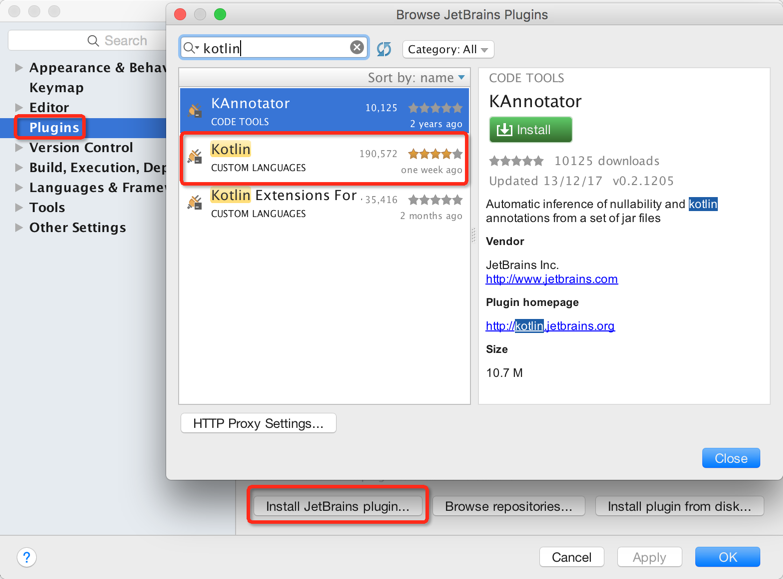The width and height of the screenshot is (783, 579).
Task: Click the green Install button
Action: pos(530,129)
